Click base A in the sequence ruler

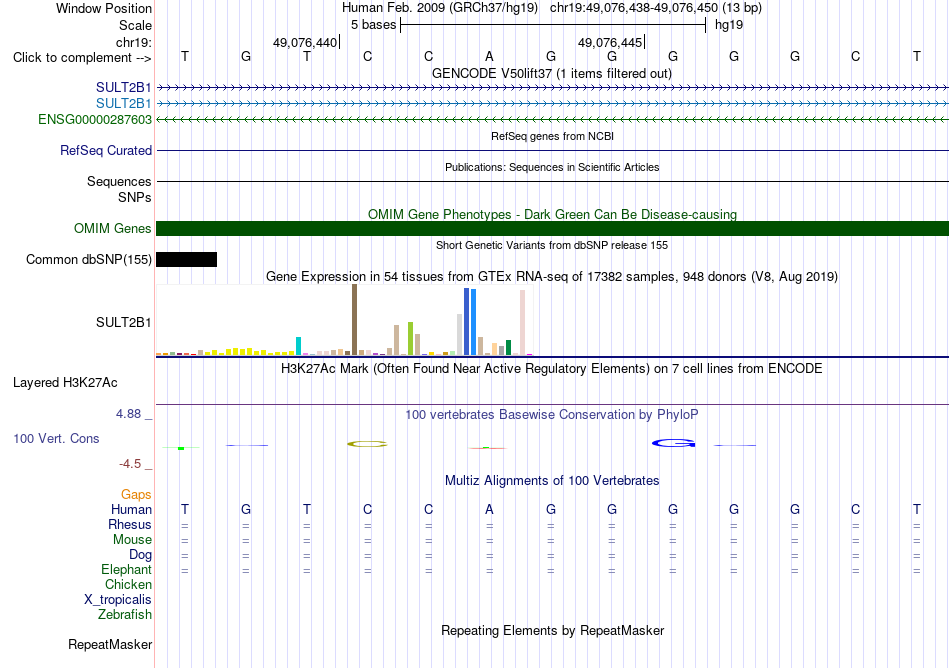tap(490, 56)
